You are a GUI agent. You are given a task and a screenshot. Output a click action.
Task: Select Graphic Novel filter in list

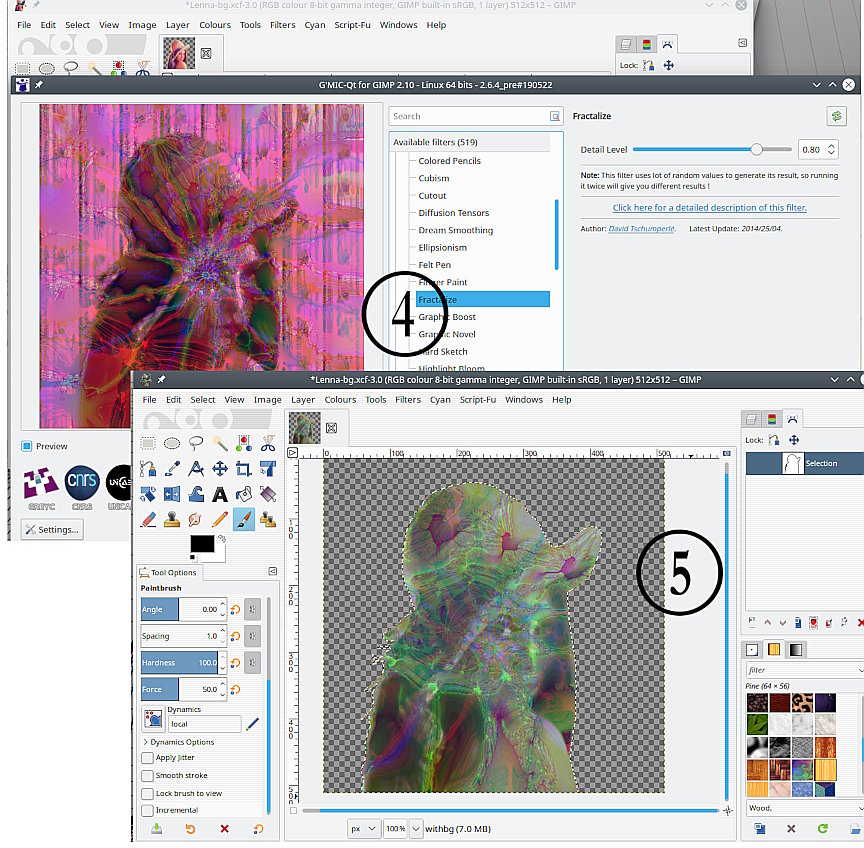(x=447, y=334)
